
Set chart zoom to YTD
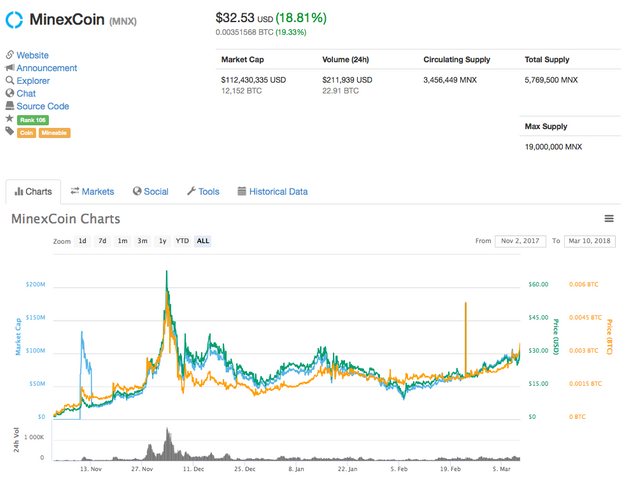click(x=182, y=241)
